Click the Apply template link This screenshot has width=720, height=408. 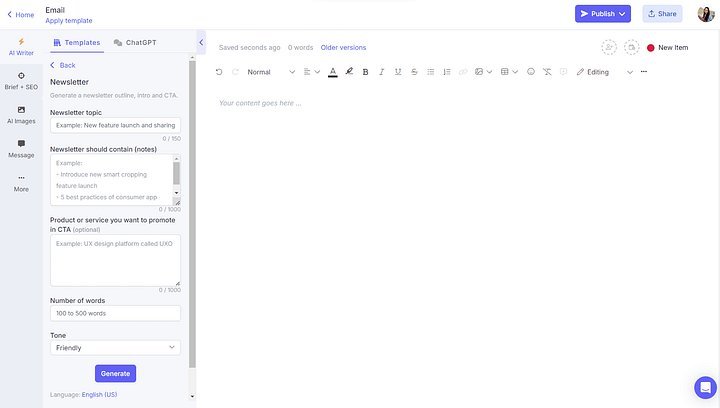point(68,21)
